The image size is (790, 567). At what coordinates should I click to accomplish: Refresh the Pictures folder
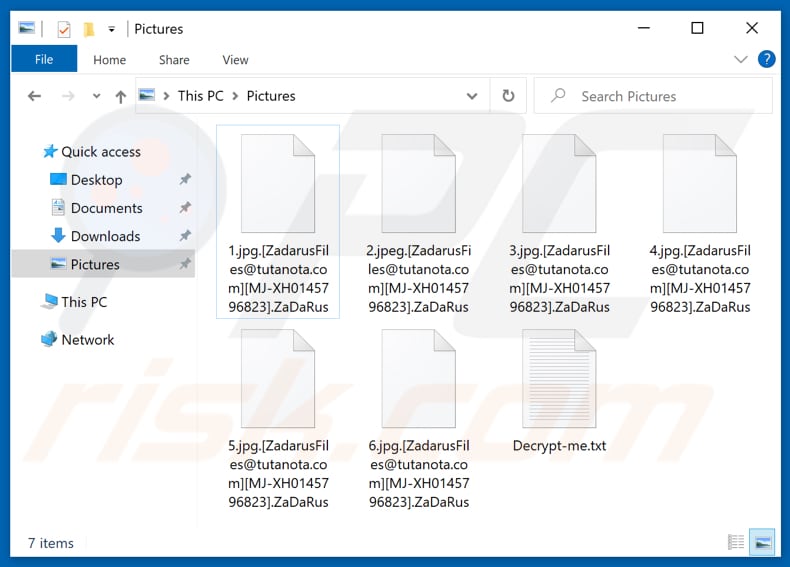tap(508, 95)
